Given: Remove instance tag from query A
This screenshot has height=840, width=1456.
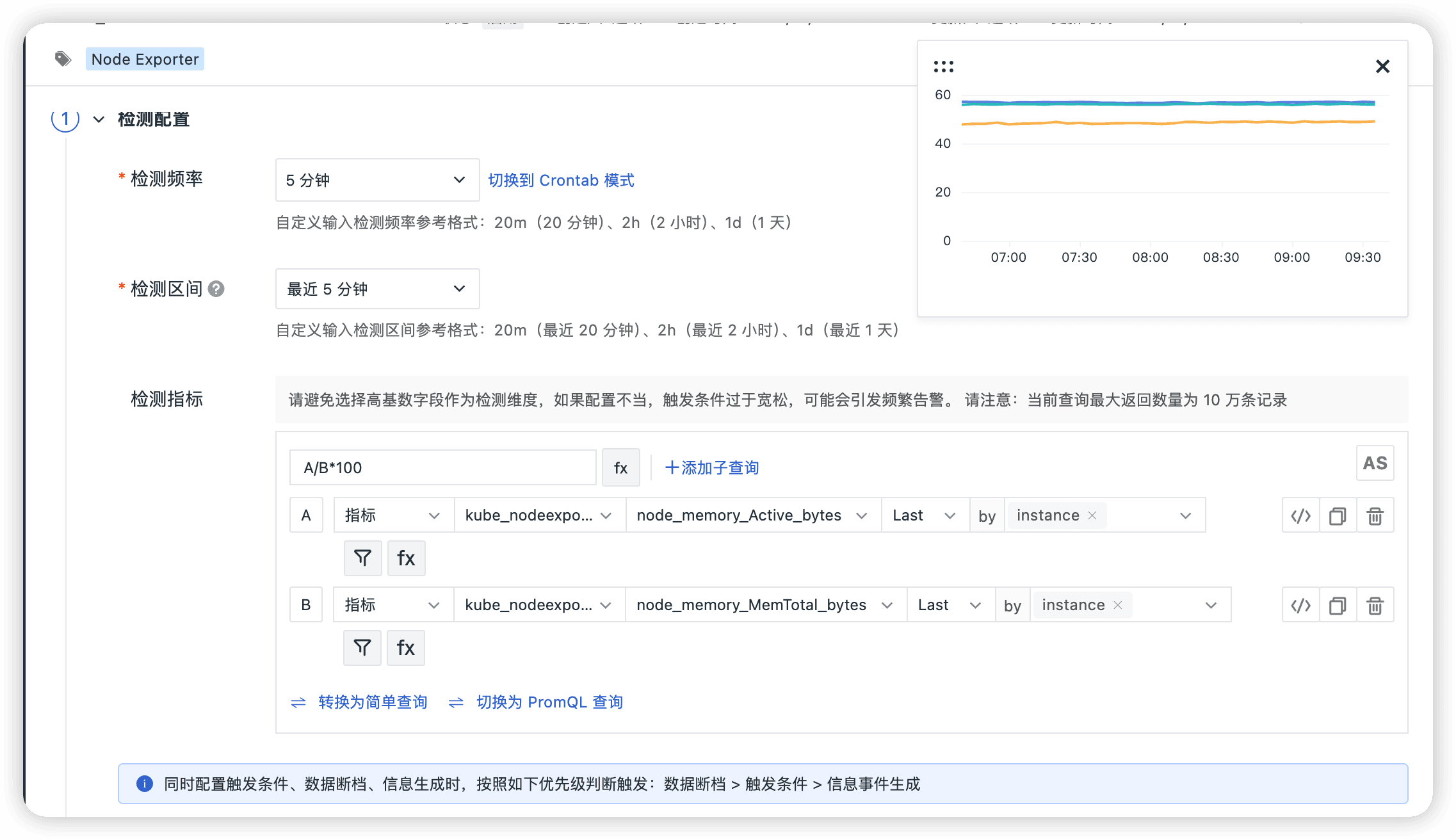Looking at the screenshot, I should pyautogui.click(x=1092, y=515).
